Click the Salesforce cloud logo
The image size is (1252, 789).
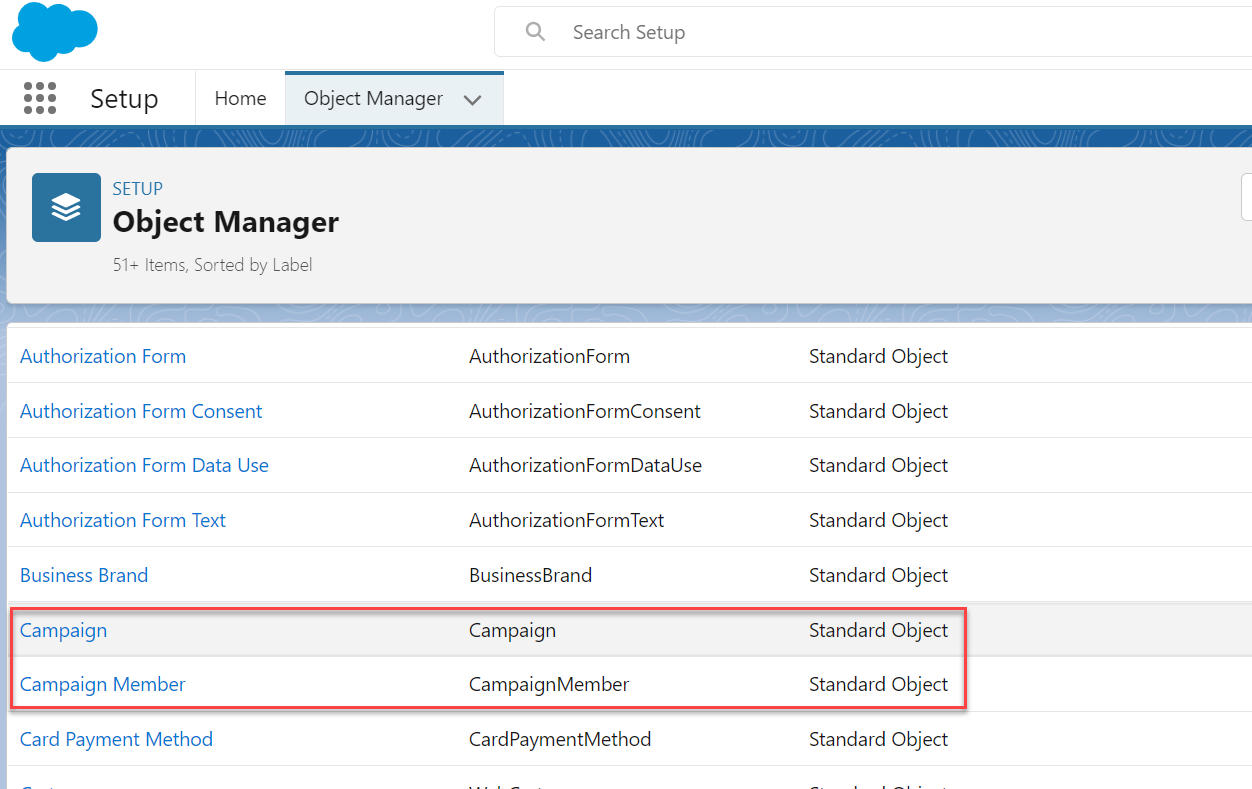tap(54, 32)
